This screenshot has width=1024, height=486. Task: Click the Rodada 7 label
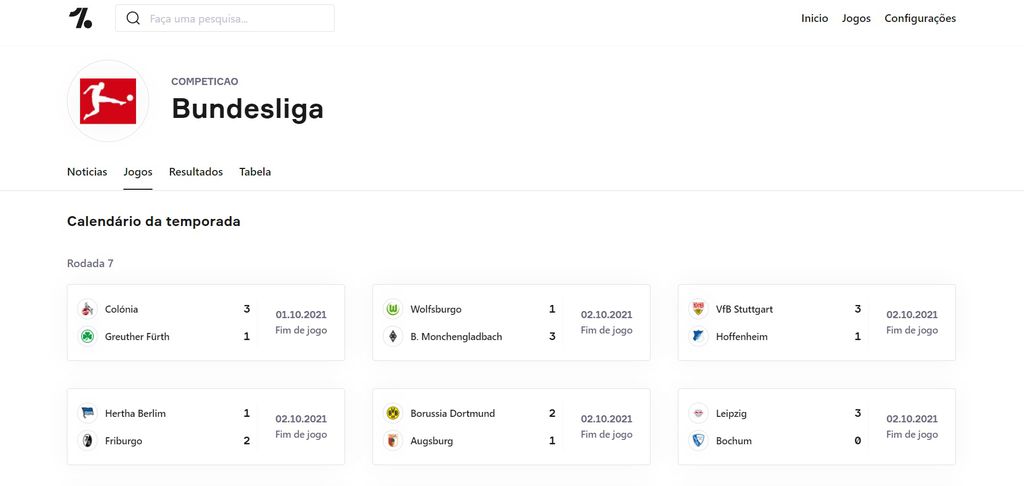[90, 263]
